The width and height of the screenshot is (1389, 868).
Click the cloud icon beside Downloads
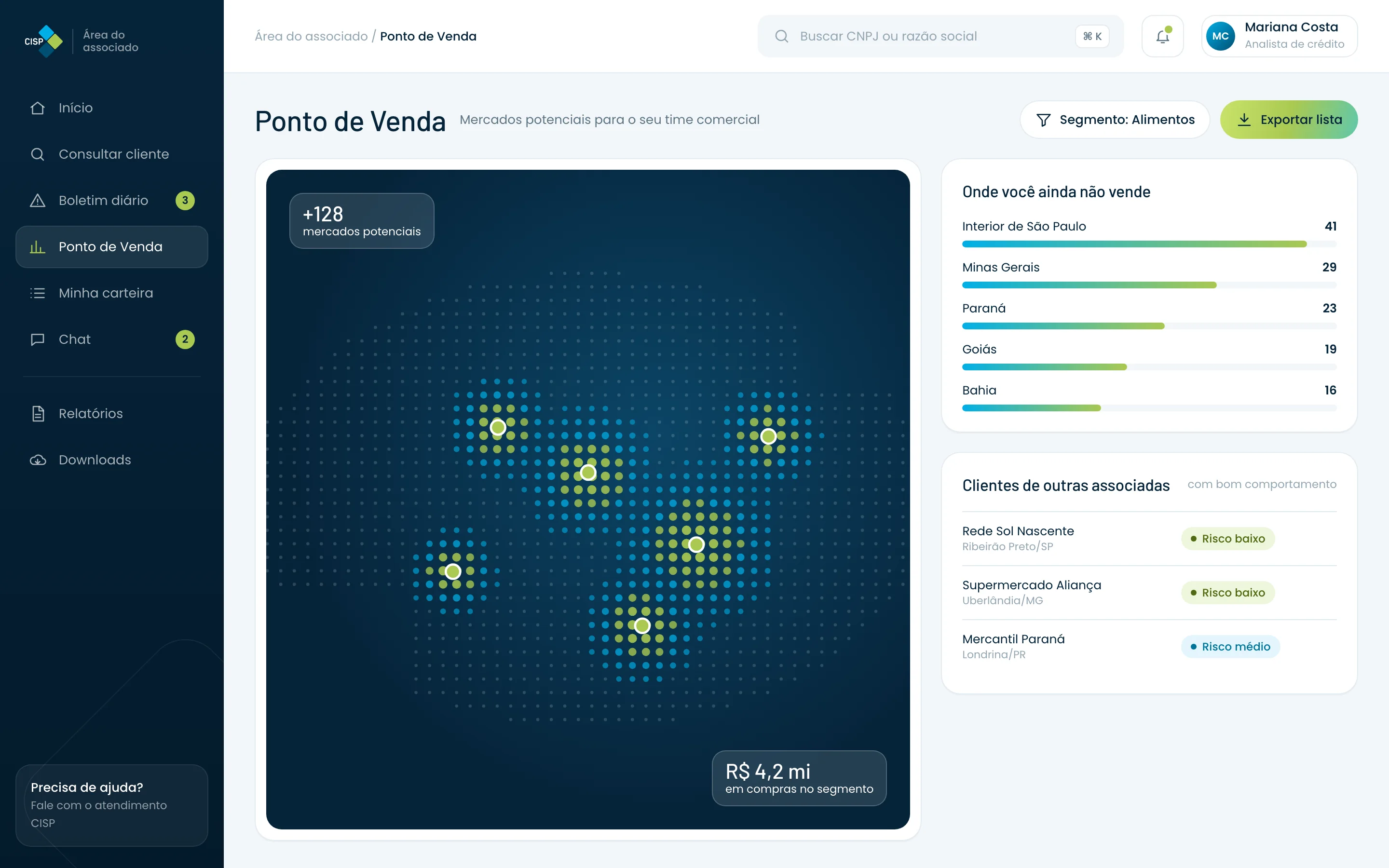pos(37,460)
